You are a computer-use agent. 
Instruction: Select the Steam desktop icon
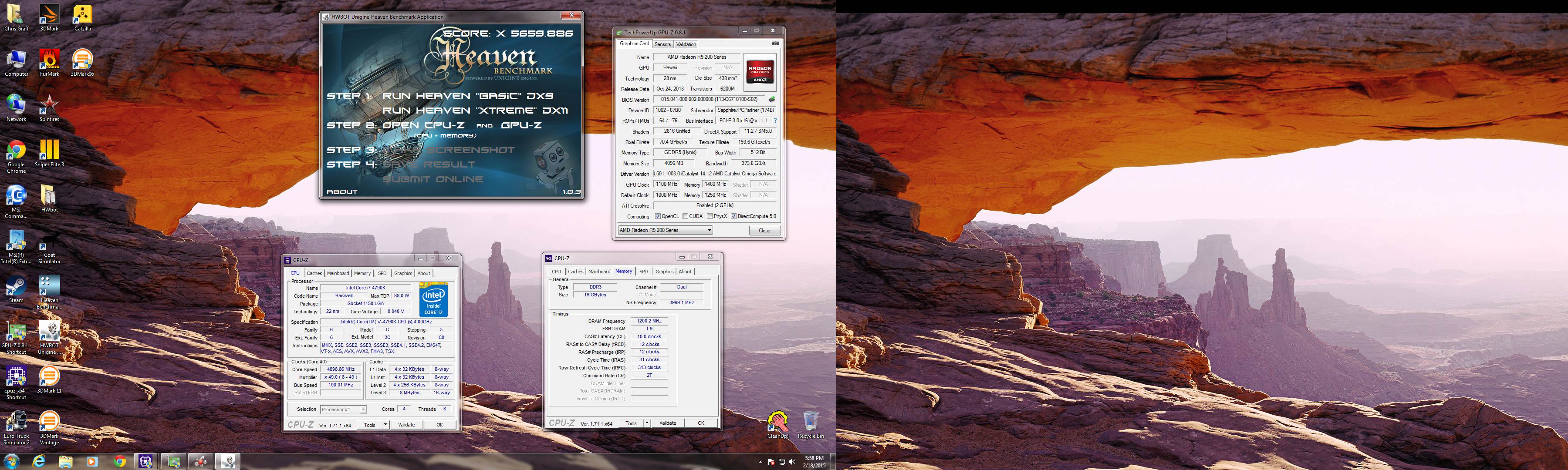17,289
